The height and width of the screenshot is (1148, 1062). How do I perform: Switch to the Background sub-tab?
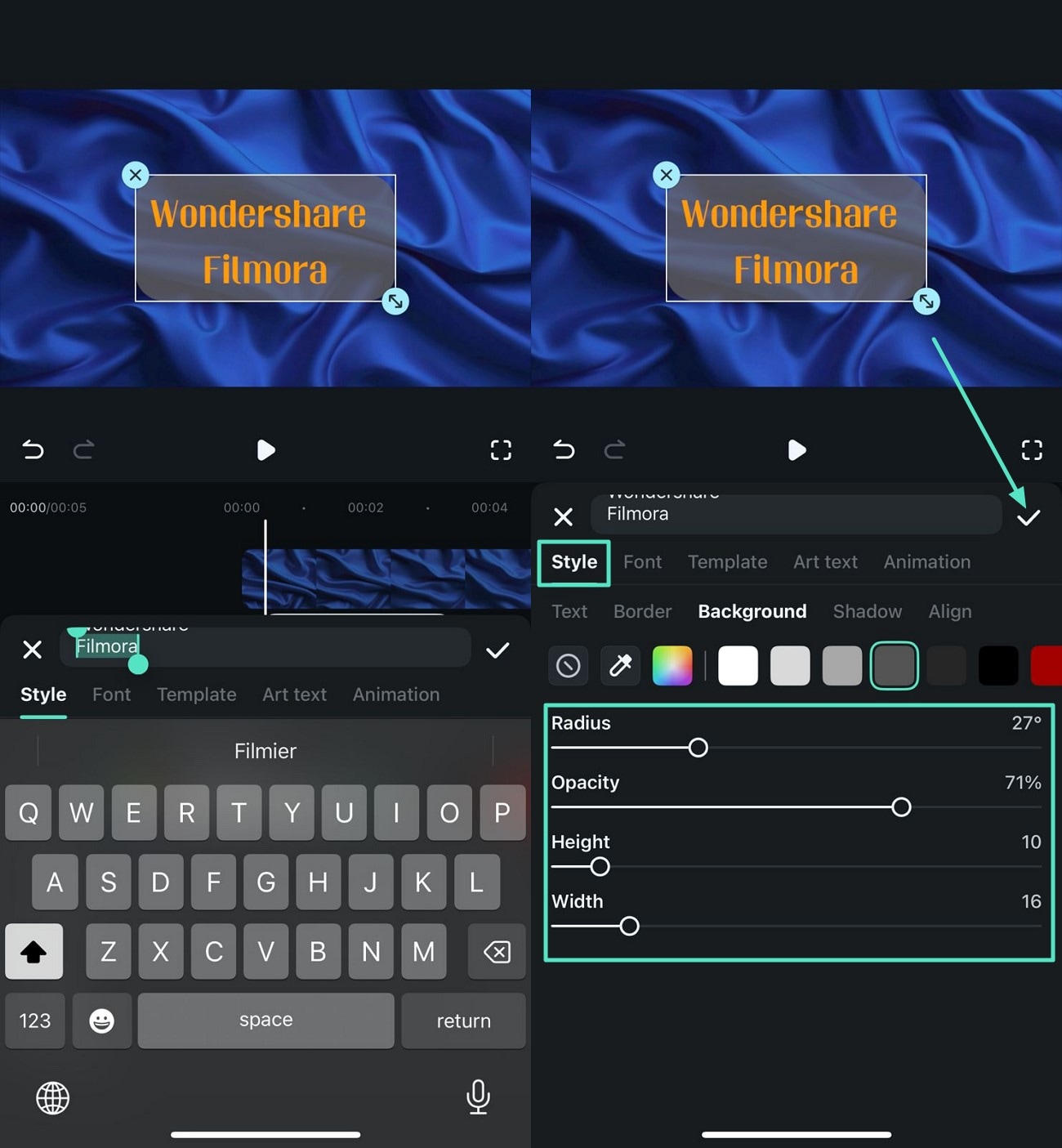[x=752, y=611]
